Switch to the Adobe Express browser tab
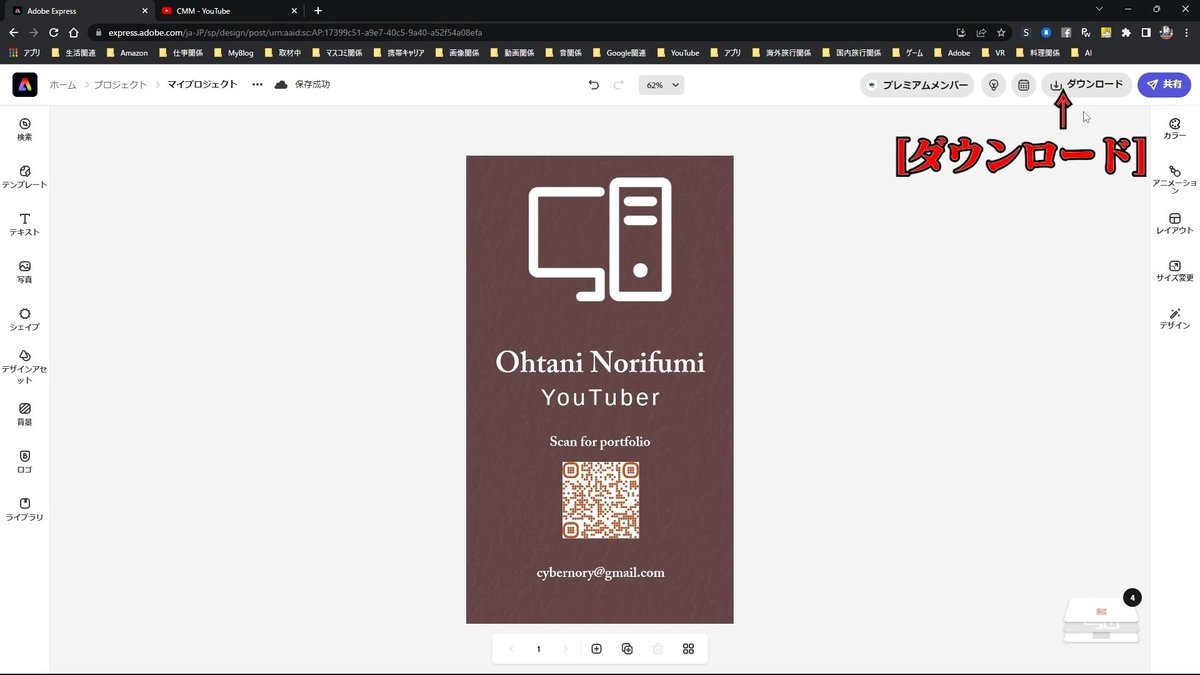This screenshot has width=1200, height=675. click(79, 10)
